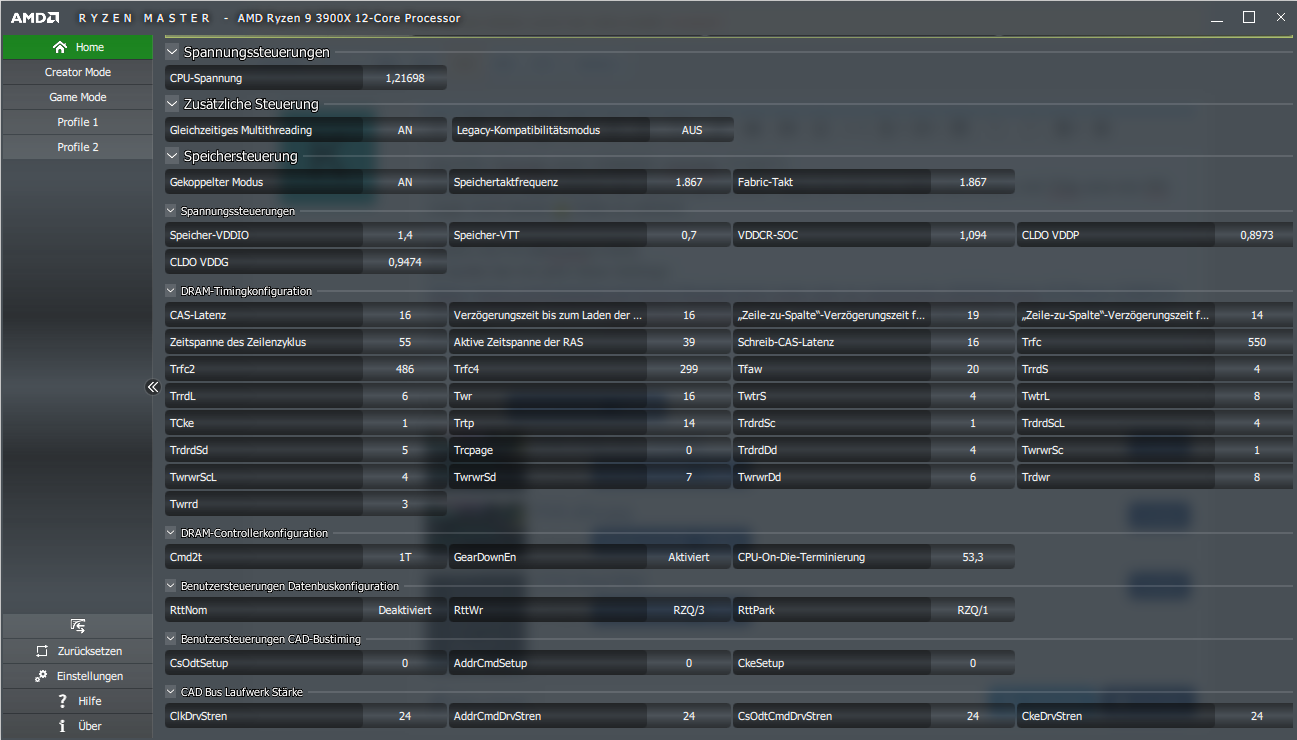
Task: Click the Zurücksetzen button
Action: (77, 651)
